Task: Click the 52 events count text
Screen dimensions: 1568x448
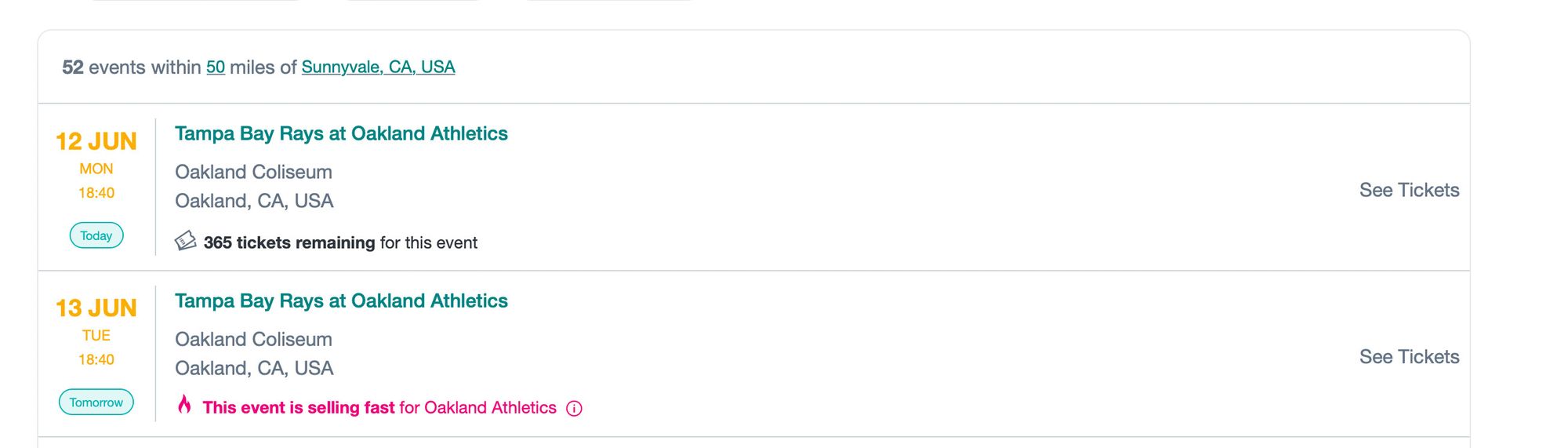Action: 104,67
